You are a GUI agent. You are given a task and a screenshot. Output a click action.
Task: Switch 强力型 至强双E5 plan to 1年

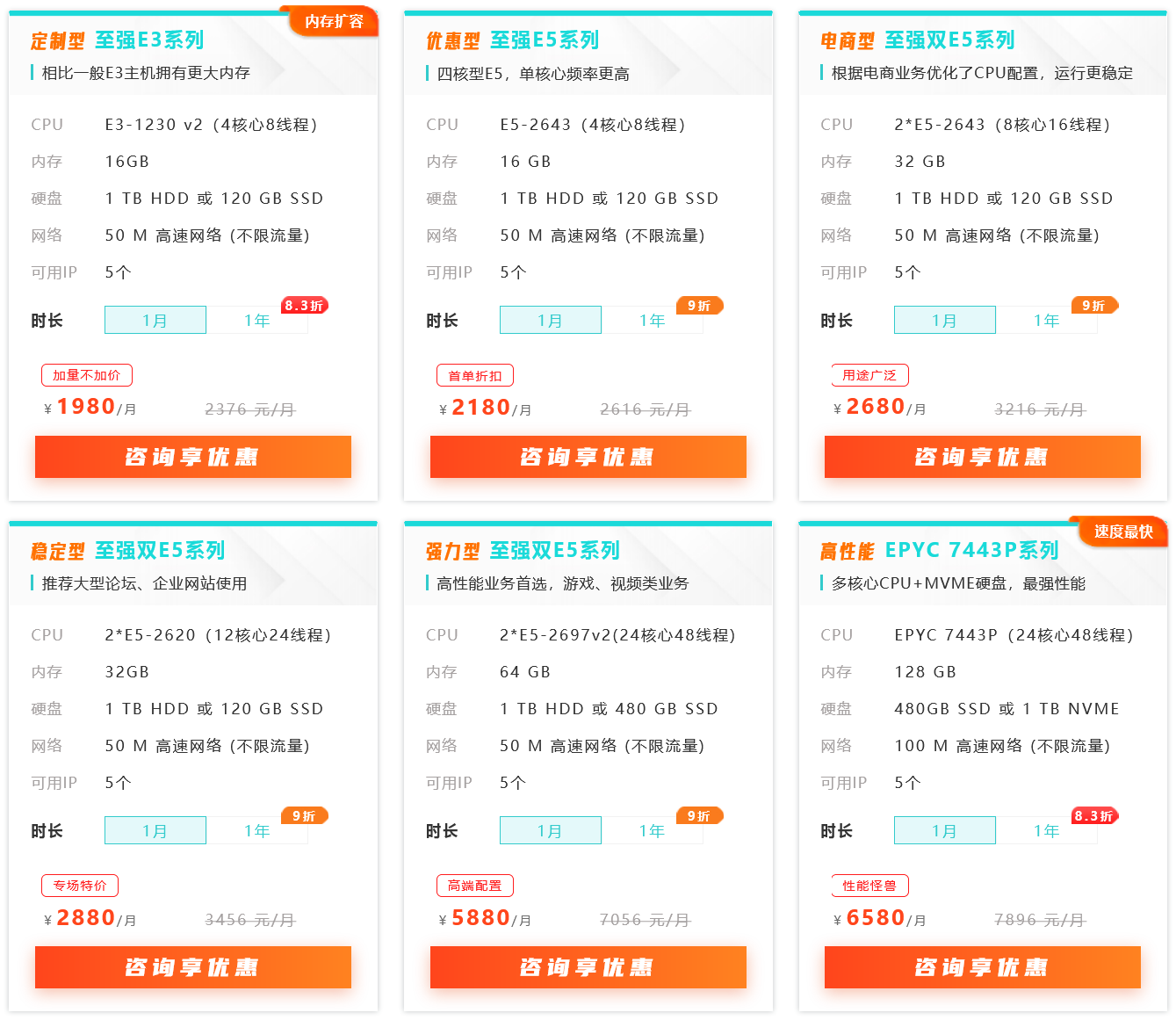(x=652, y=831)
